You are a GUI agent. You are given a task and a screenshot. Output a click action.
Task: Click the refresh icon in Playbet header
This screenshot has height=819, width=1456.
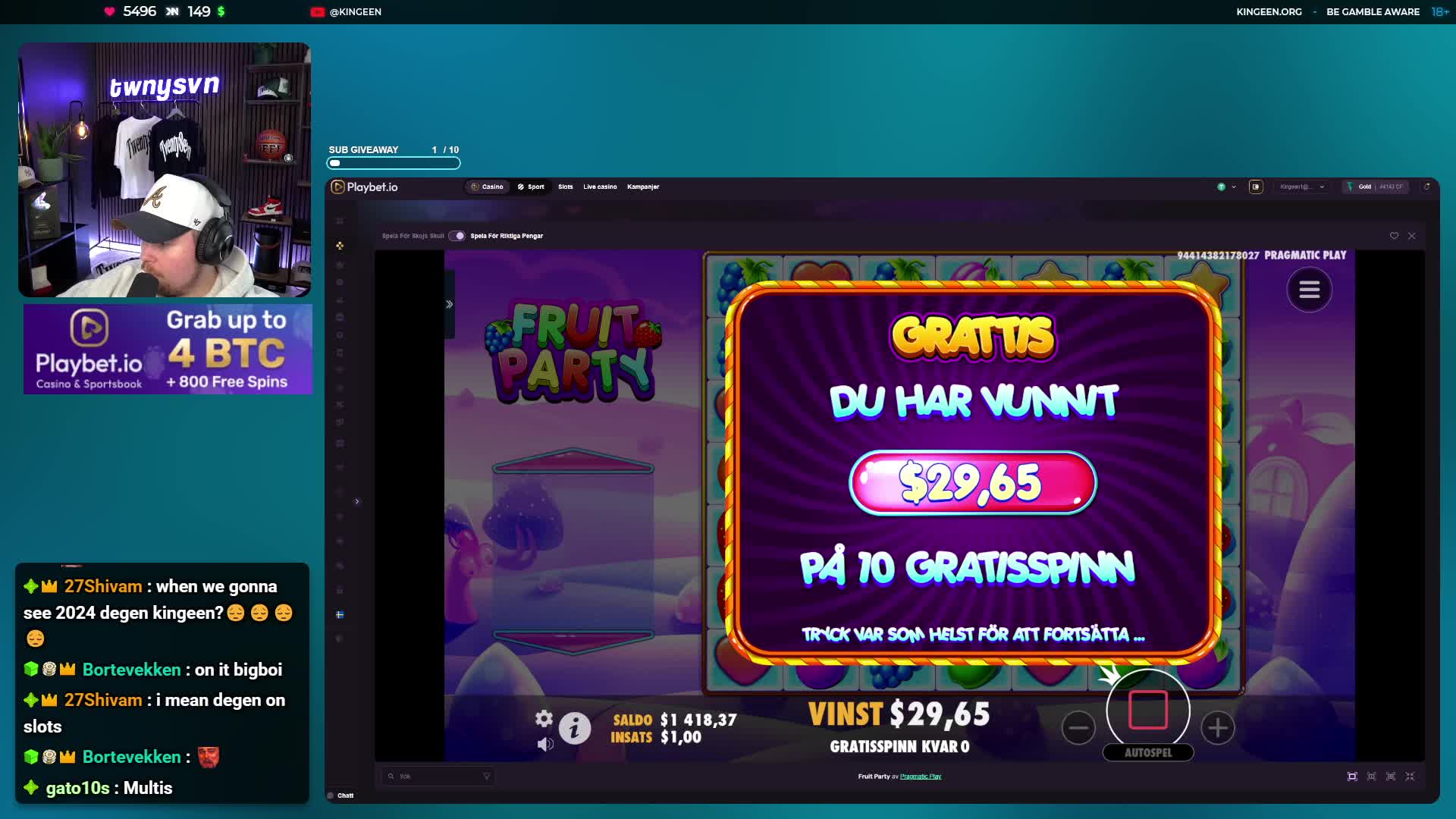tap(1426, 187)
